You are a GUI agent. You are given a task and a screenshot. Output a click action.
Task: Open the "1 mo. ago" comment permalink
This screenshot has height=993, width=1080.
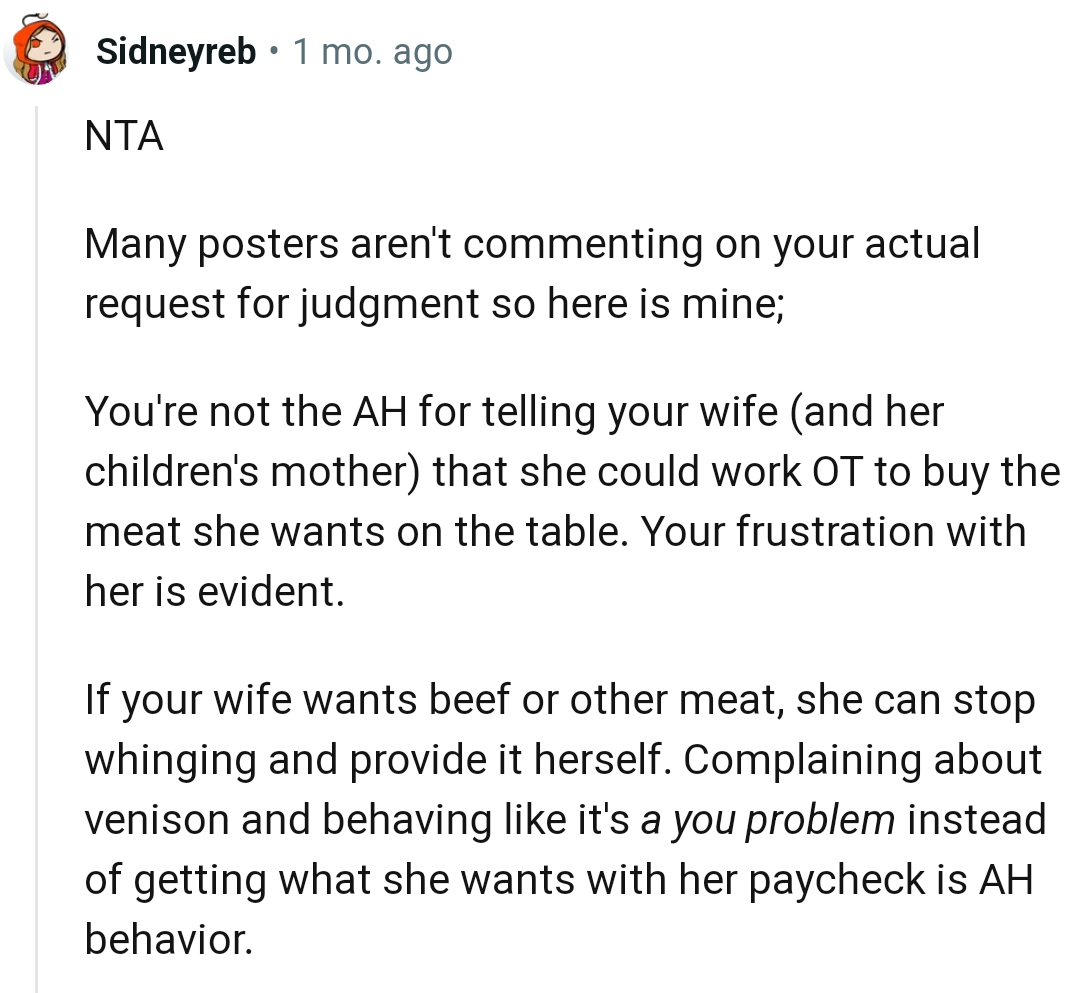click(x=372, y=52)
